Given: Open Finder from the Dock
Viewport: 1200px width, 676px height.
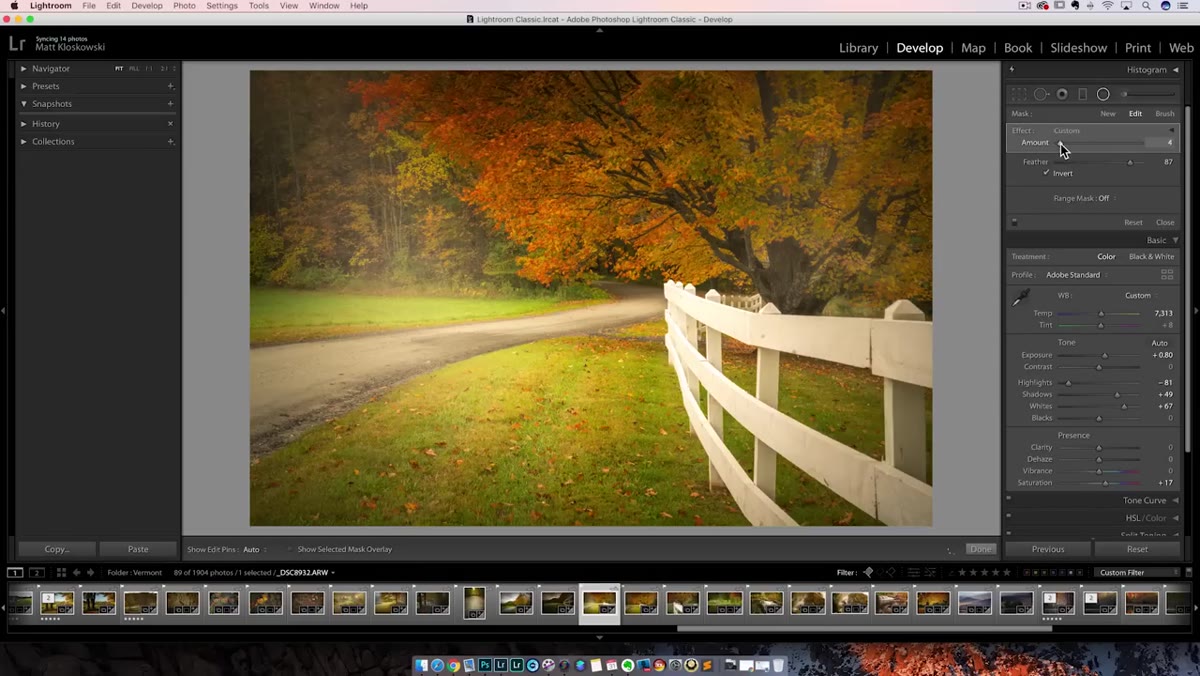Looking at the screenshot, I should pos(421,665).
